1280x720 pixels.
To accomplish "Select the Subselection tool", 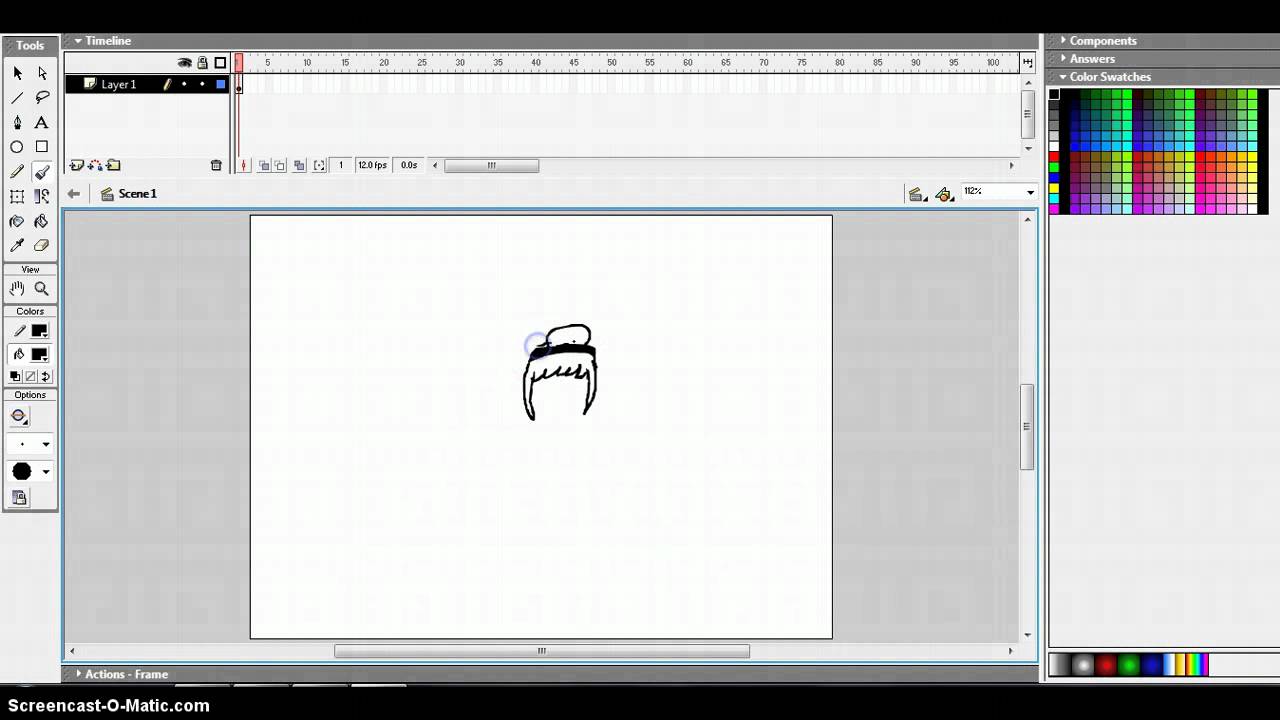I will coord(42,73).
